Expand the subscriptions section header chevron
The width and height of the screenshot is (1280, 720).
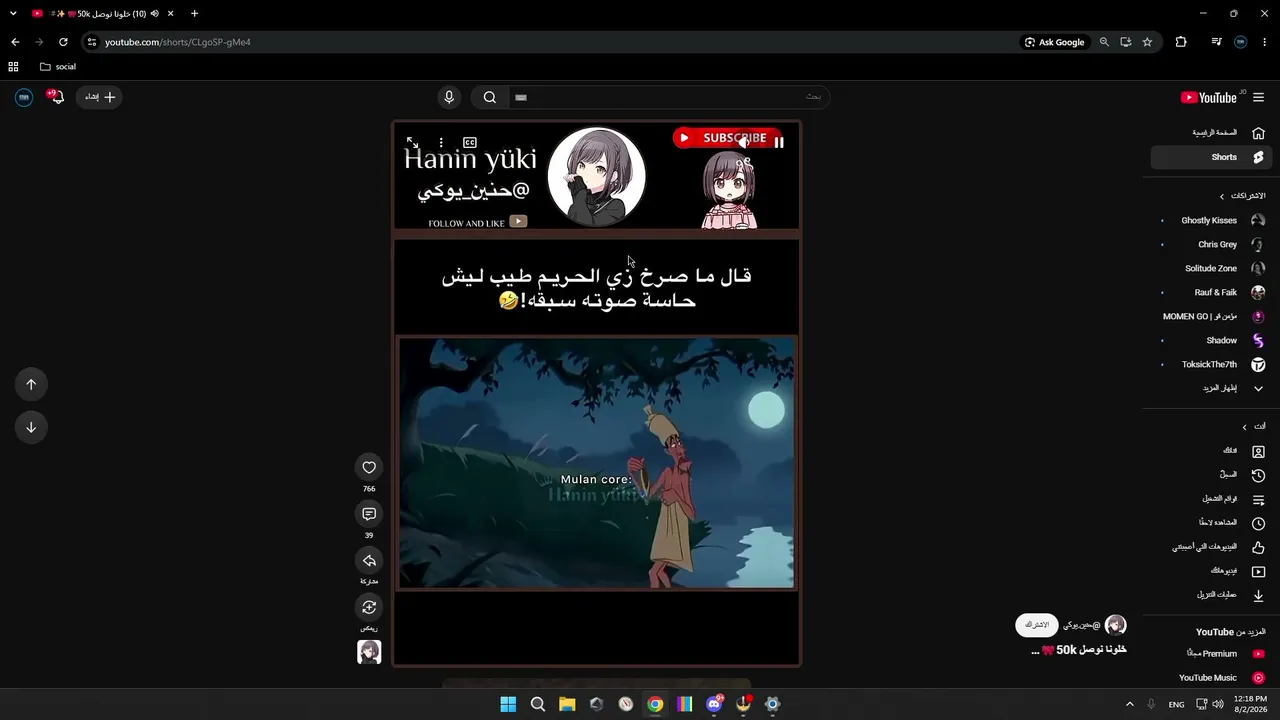pos(1222,196)
